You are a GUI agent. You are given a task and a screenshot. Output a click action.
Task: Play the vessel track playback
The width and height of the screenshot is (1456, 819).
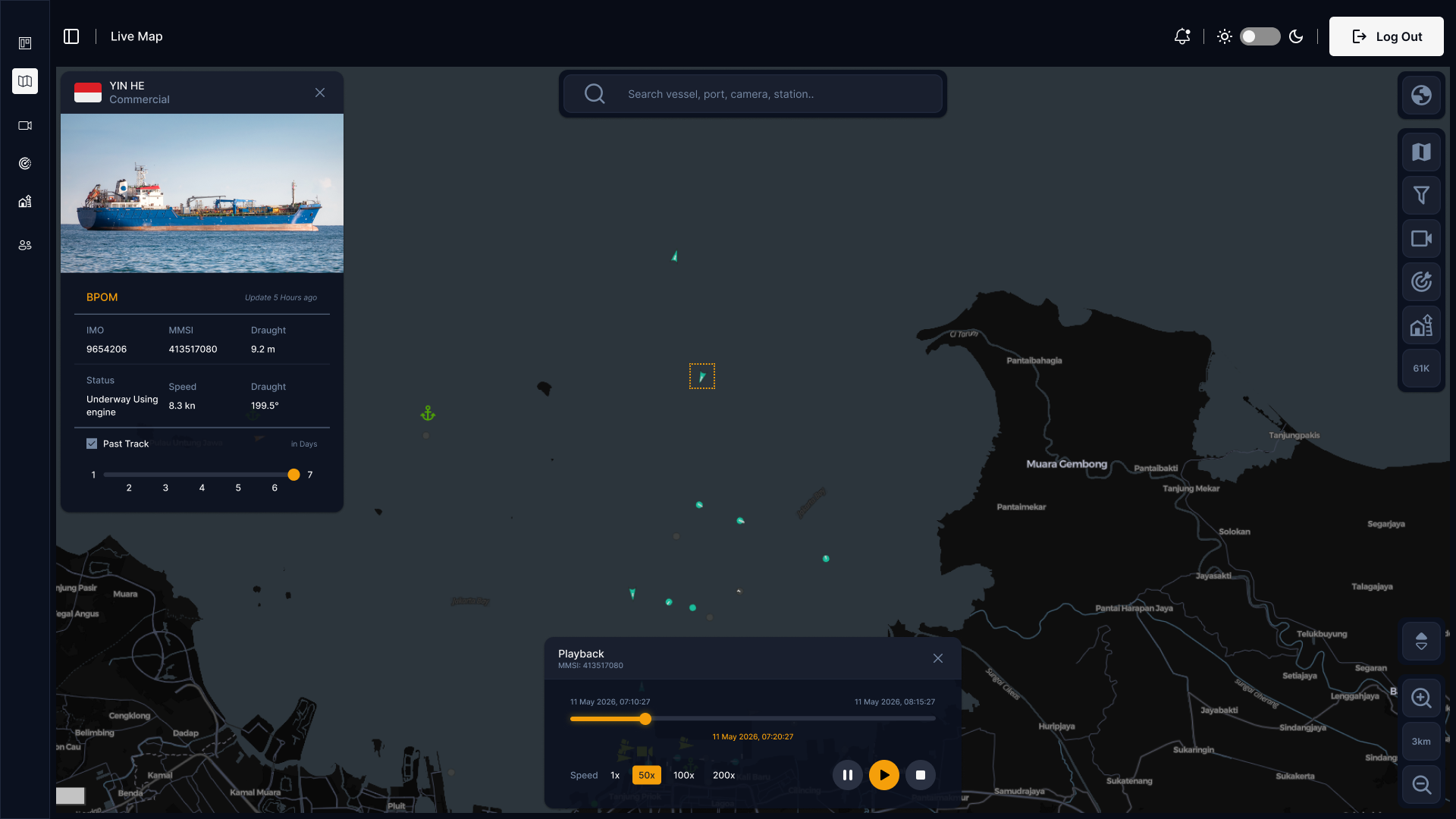coord(884,775)
